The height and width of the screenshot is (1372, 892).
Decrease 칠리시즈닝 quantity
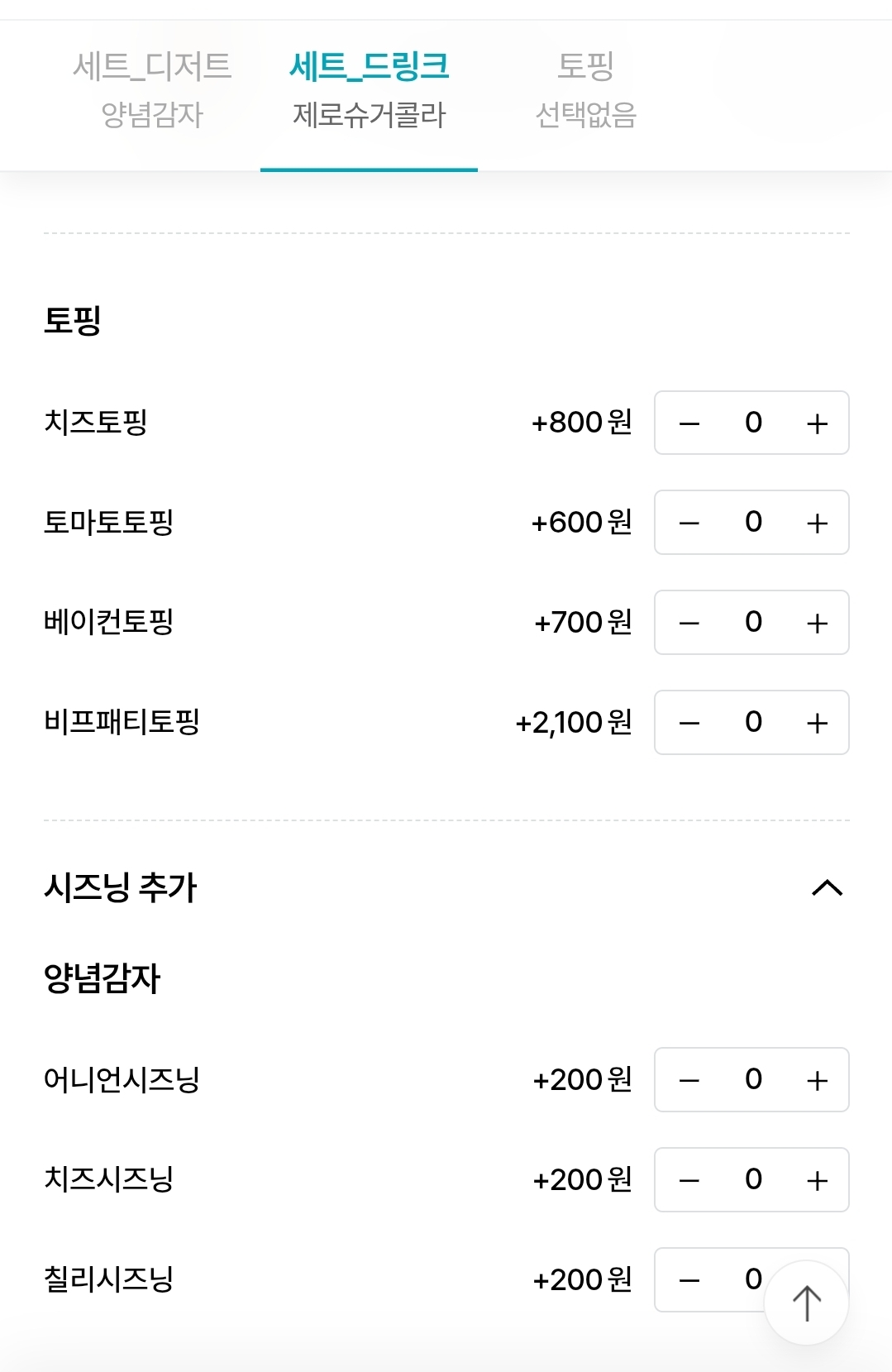[x=689, y=1280]
